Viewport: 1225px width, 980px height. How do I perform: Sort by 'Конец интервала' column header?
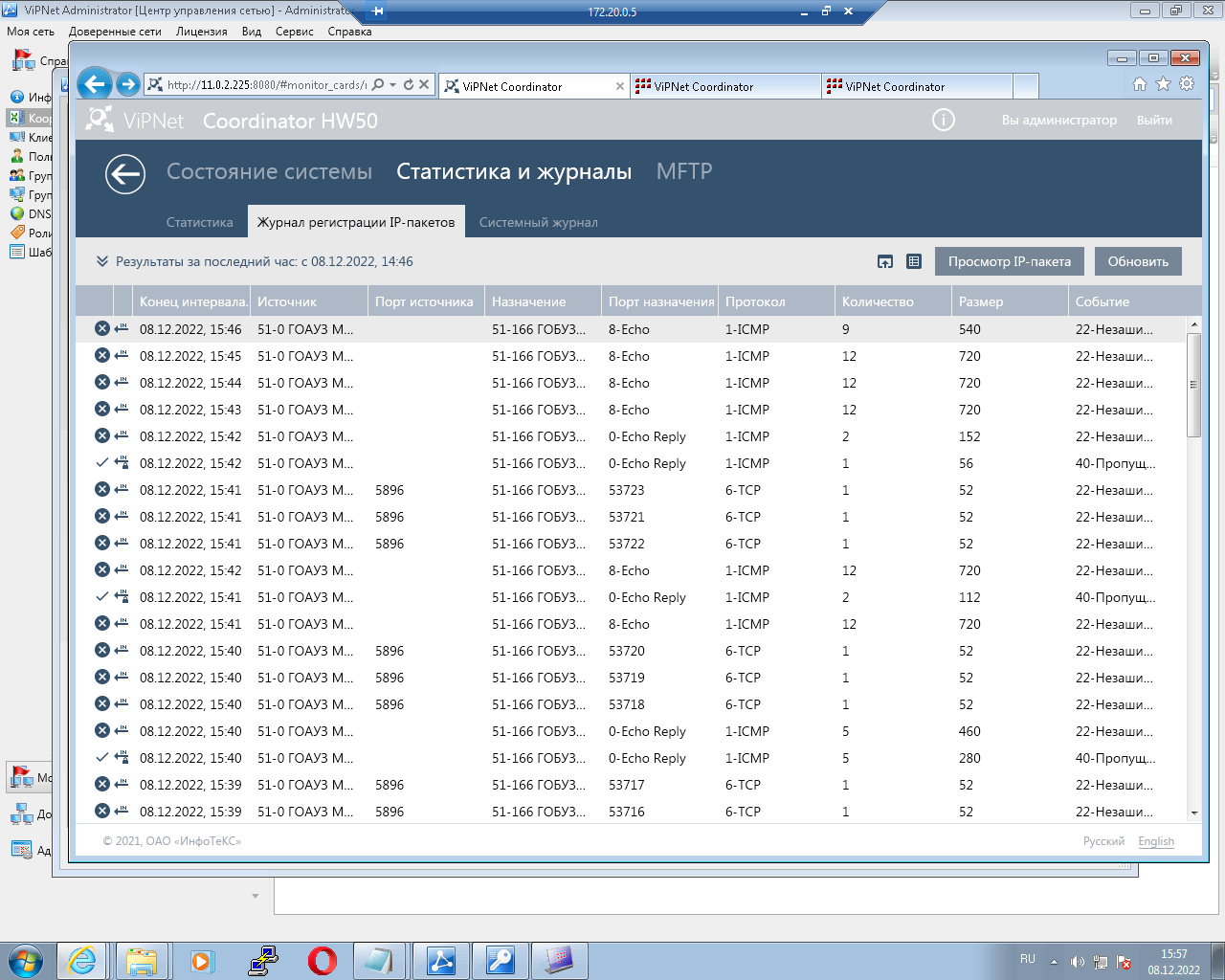tap(191, 301)
